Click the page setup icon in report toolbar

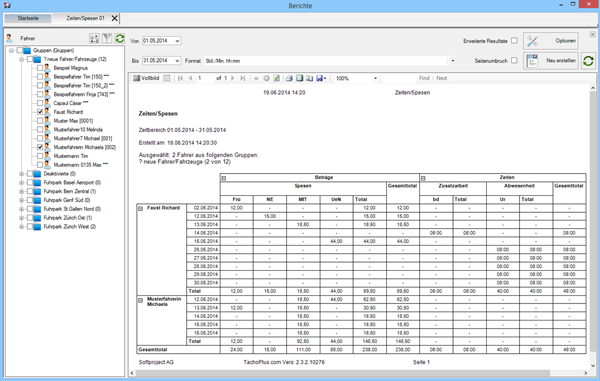click(310, 78)
